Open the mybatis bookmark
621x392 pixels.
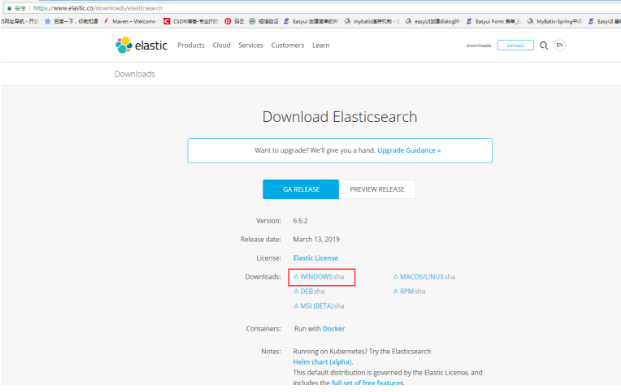[x=372, y=21]
